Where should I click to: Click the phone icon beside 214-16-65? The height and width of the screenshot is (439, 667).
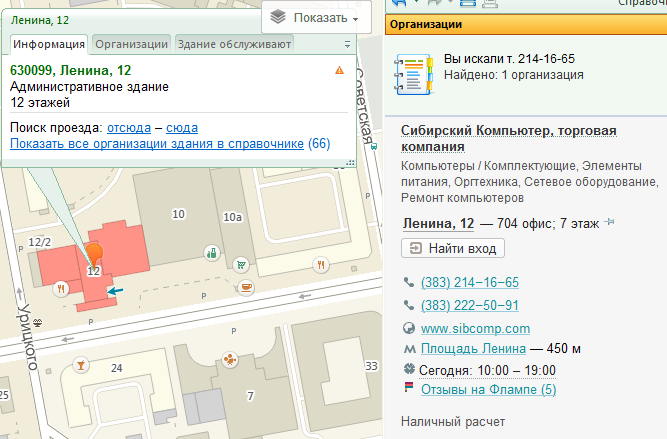coord(409,282)
